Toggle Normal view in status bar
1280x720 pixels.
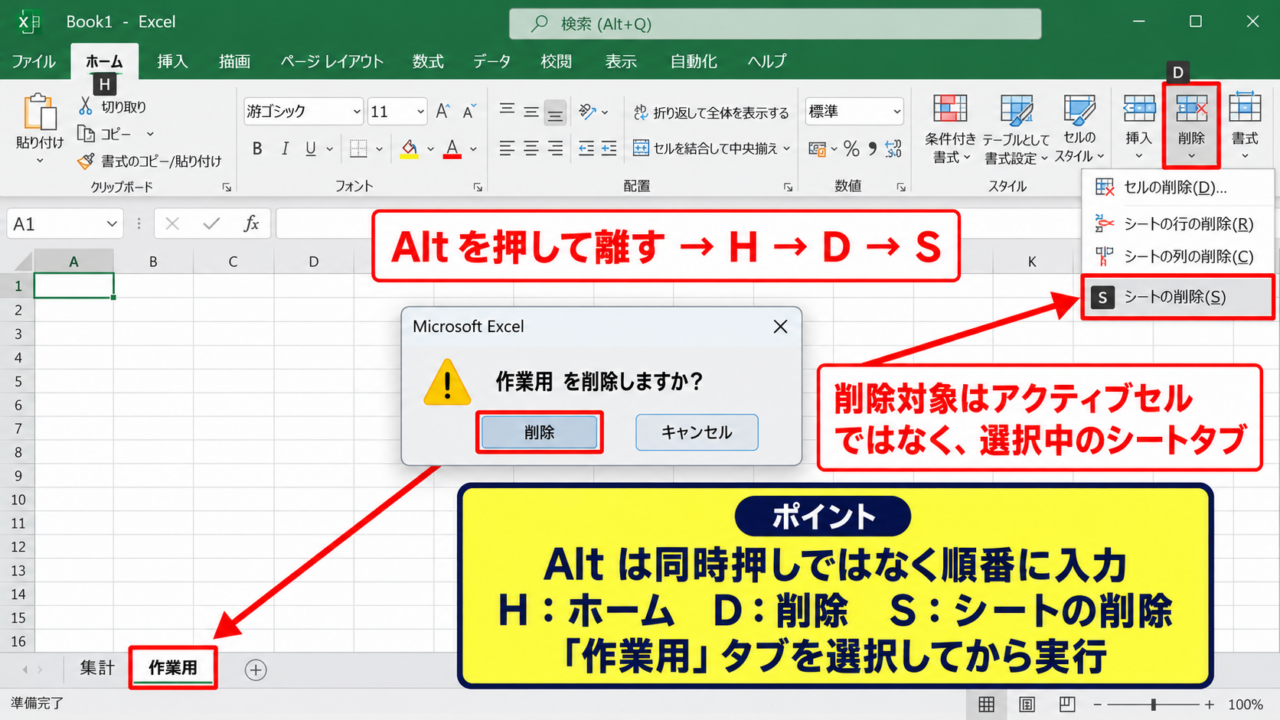986,704
